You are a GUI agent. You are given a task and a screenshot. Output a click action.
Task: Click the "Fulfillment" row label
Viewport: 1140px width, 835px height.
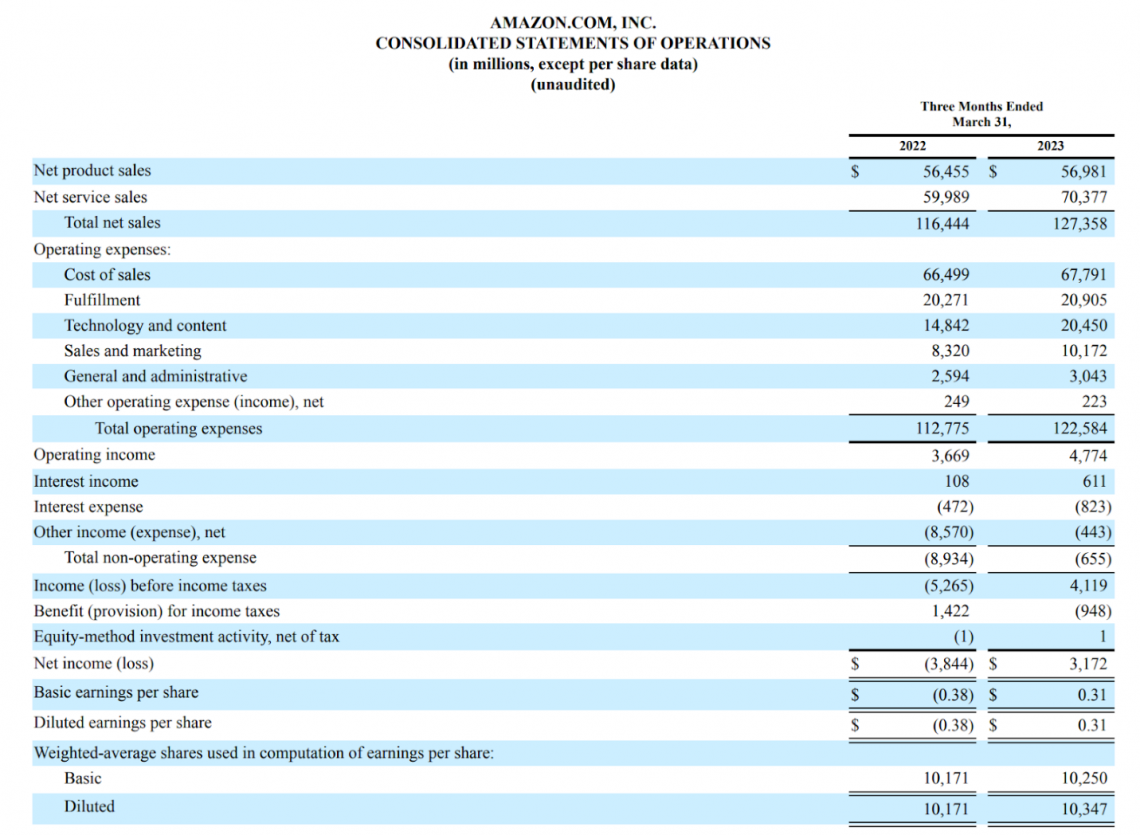102,300
